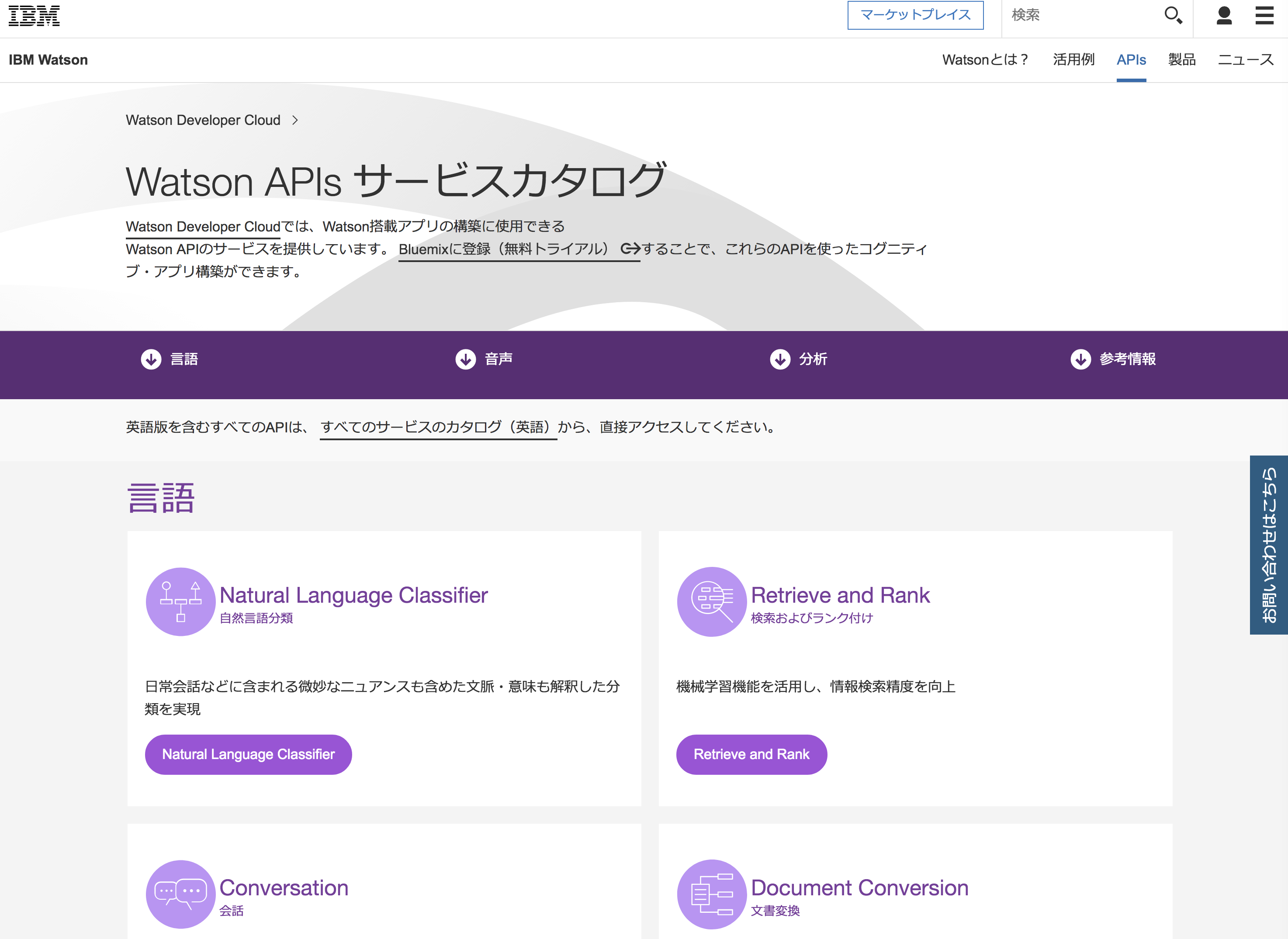Focus the 検索 search input field
This screenshot has width=1288, height=939.
click(x=1080, y=15)
